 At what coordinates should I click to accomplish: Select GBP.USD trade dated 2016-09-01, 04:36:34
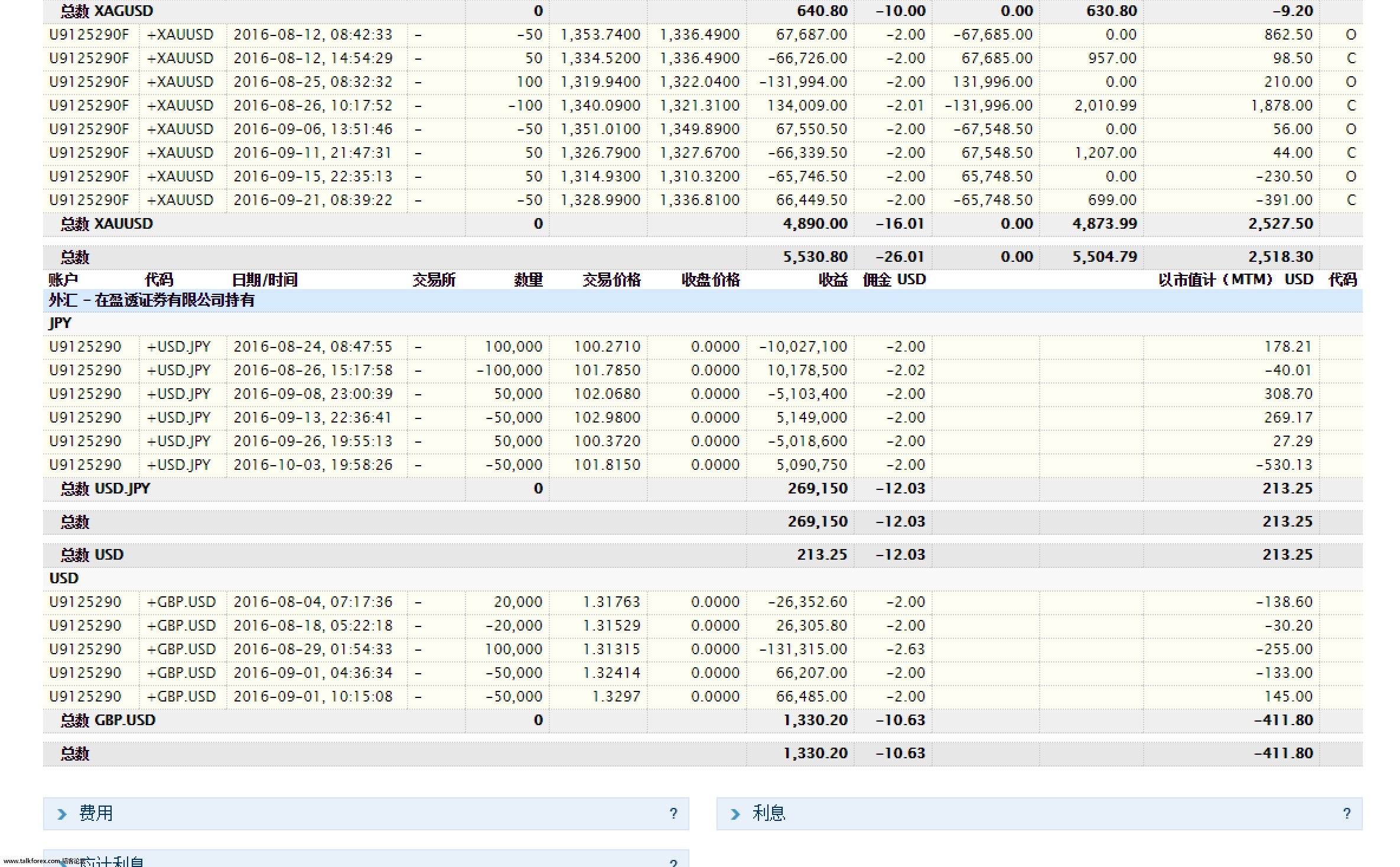[702, 673]
